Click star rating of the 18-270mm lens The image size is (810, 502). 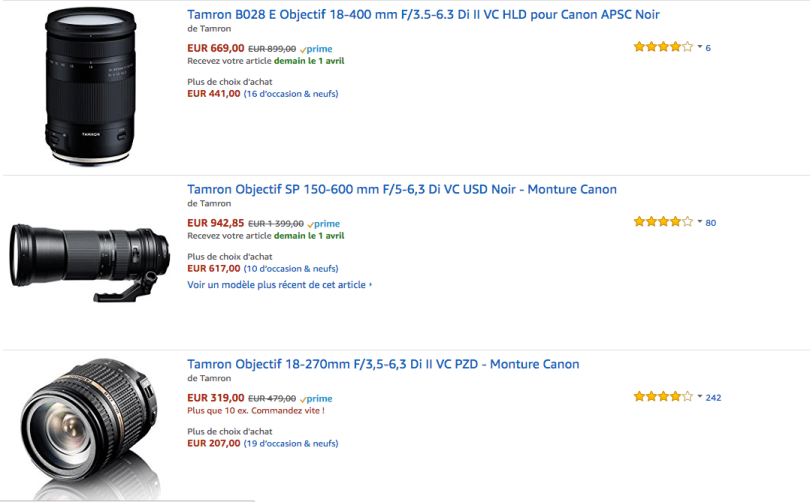click(662, 397)
